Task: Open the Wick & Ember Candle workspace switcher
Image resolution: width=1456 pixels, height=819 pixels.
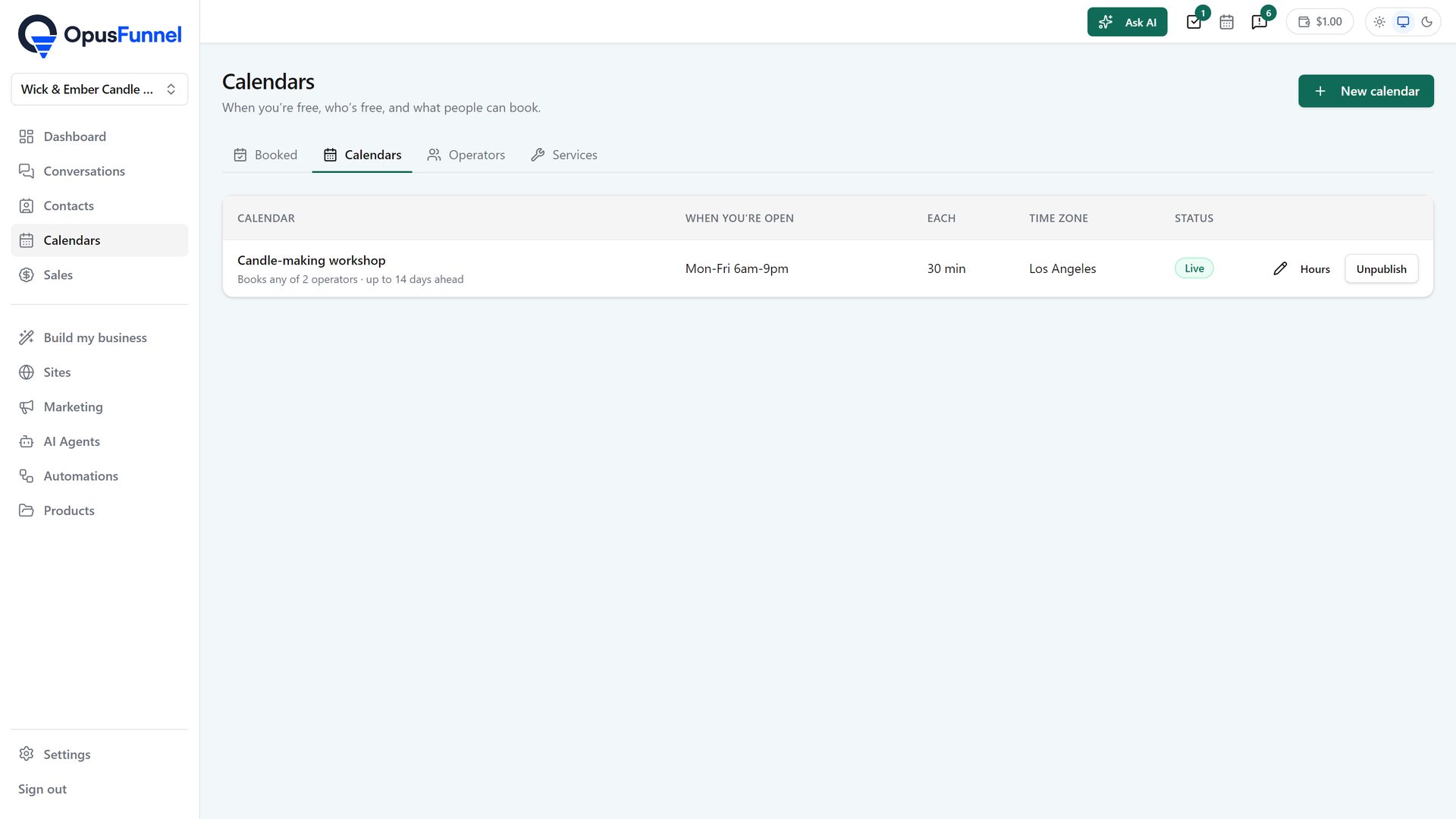Action: click(x=99, y=89)
